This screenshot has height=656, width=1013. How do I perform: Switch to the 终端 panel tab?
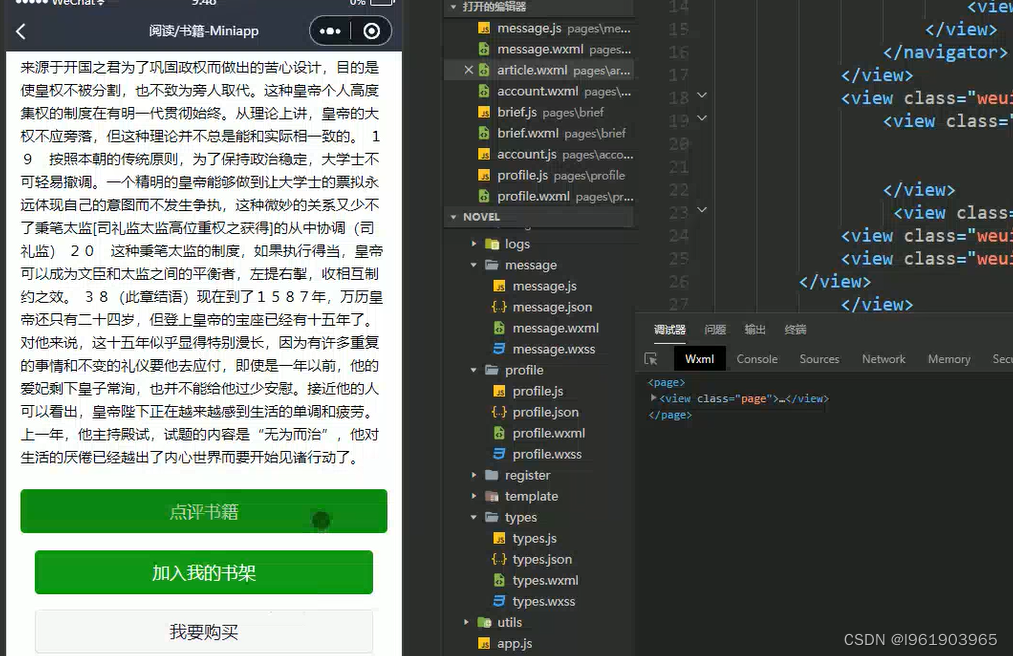[795, 330]
